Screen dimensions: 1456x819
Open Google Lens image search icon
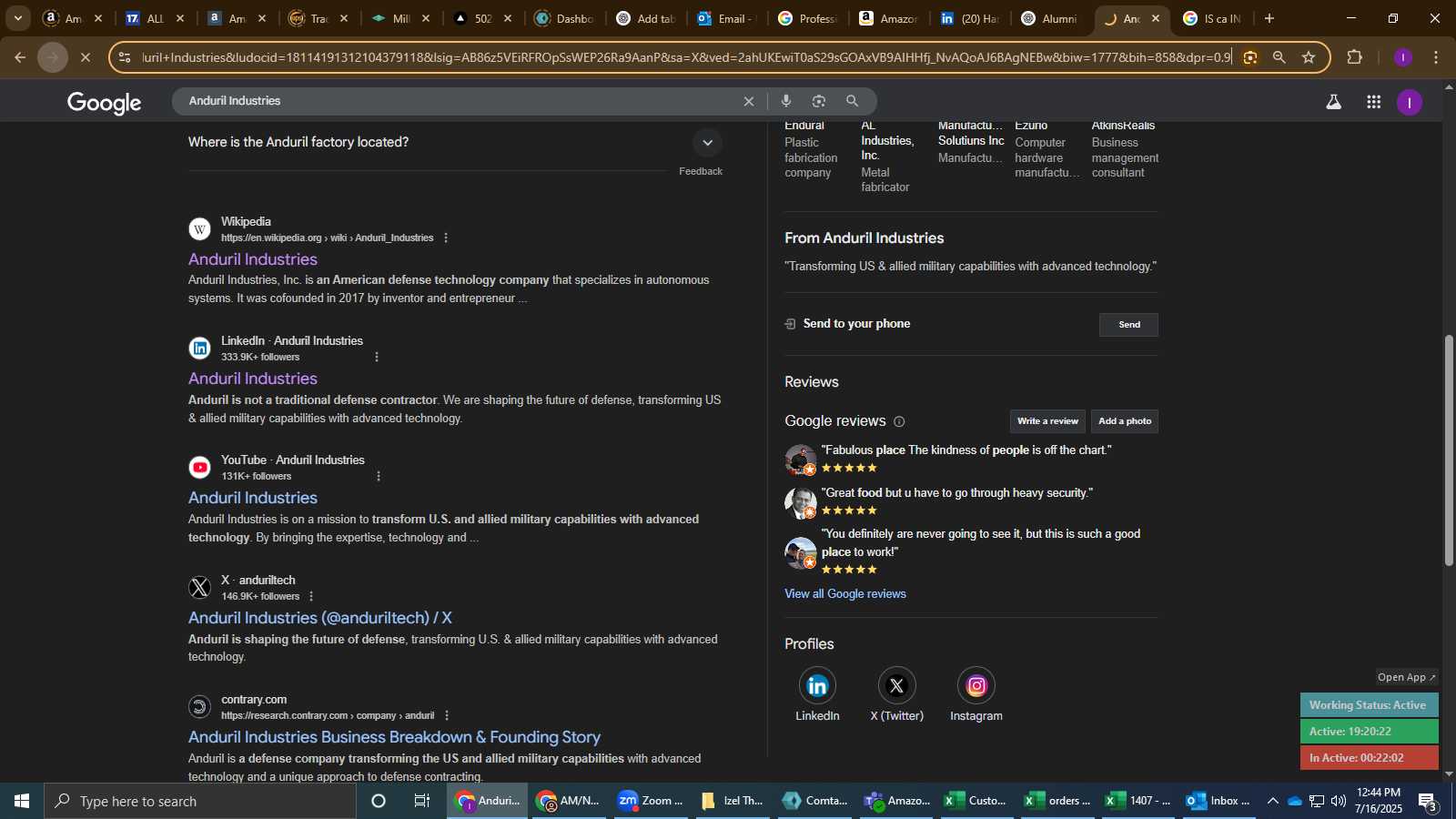click(x=819, y=101)
